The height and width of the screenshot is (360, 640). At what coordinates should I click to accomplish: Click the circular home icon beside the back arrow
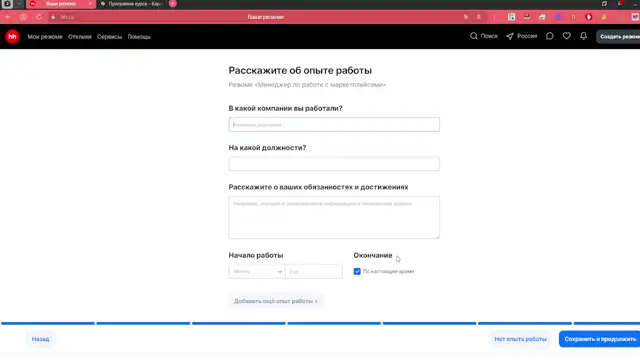click(x=23, y=17)
